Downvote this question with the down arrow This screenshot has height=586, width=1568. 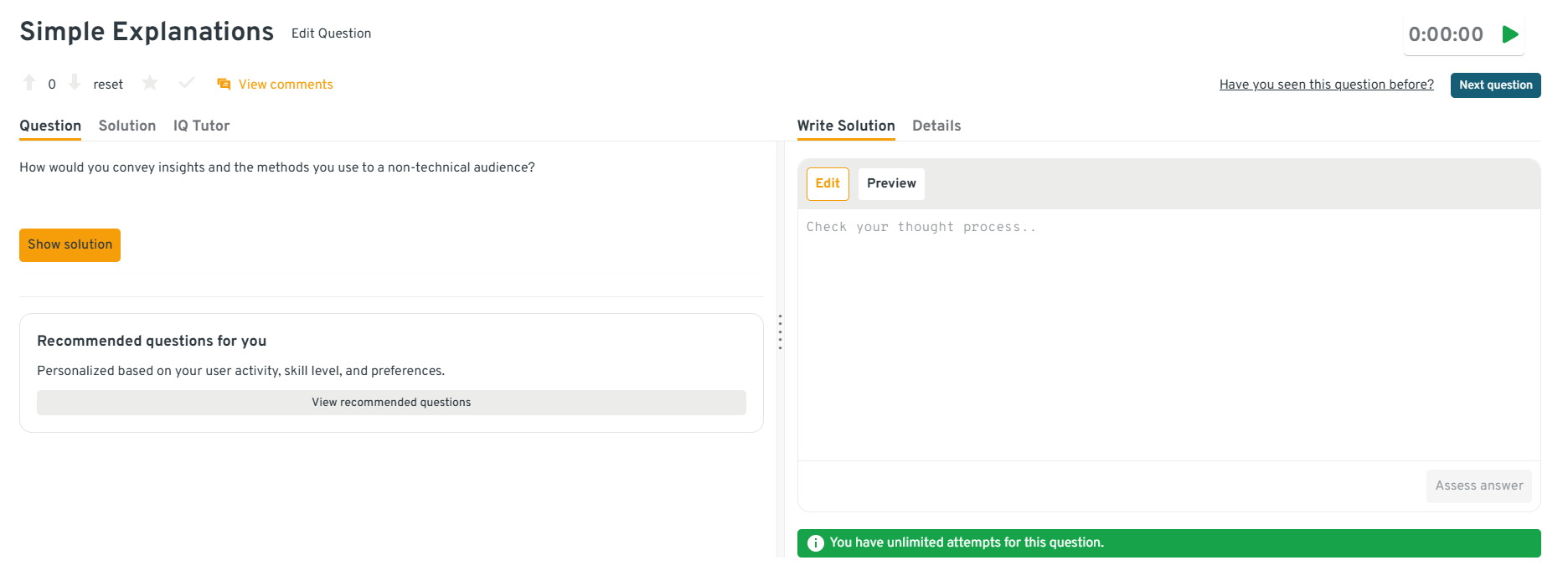75,83
